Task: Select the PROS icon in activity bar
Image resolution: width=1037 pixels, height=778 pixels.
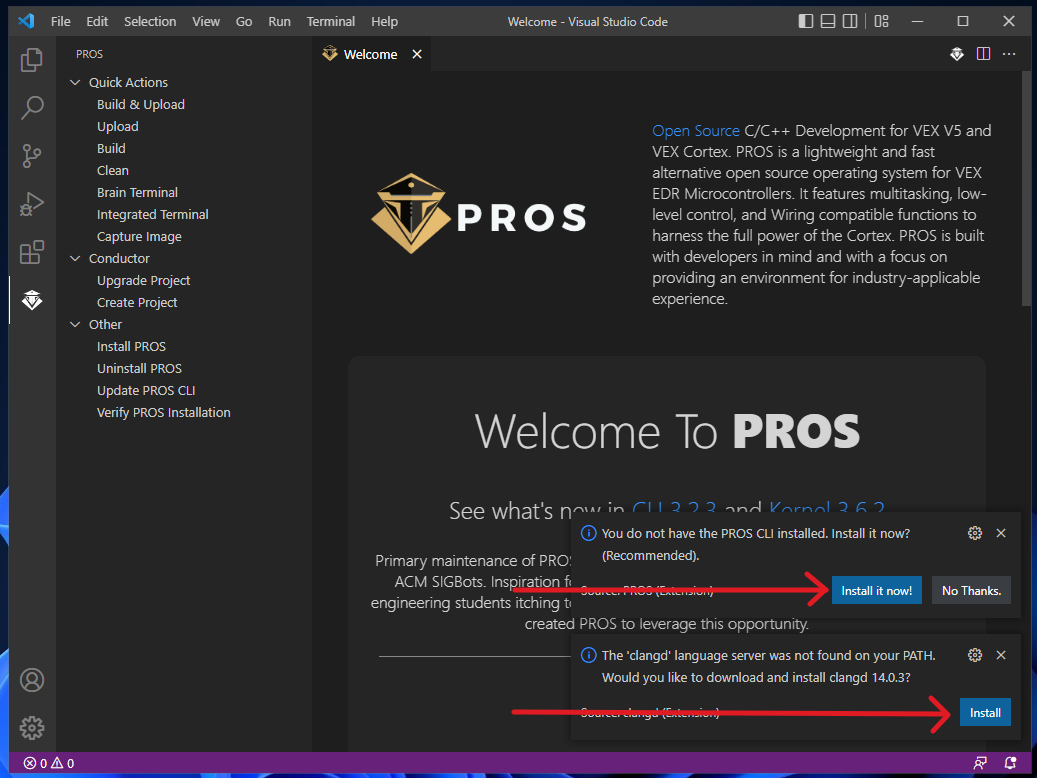Action: click(32, 300)
